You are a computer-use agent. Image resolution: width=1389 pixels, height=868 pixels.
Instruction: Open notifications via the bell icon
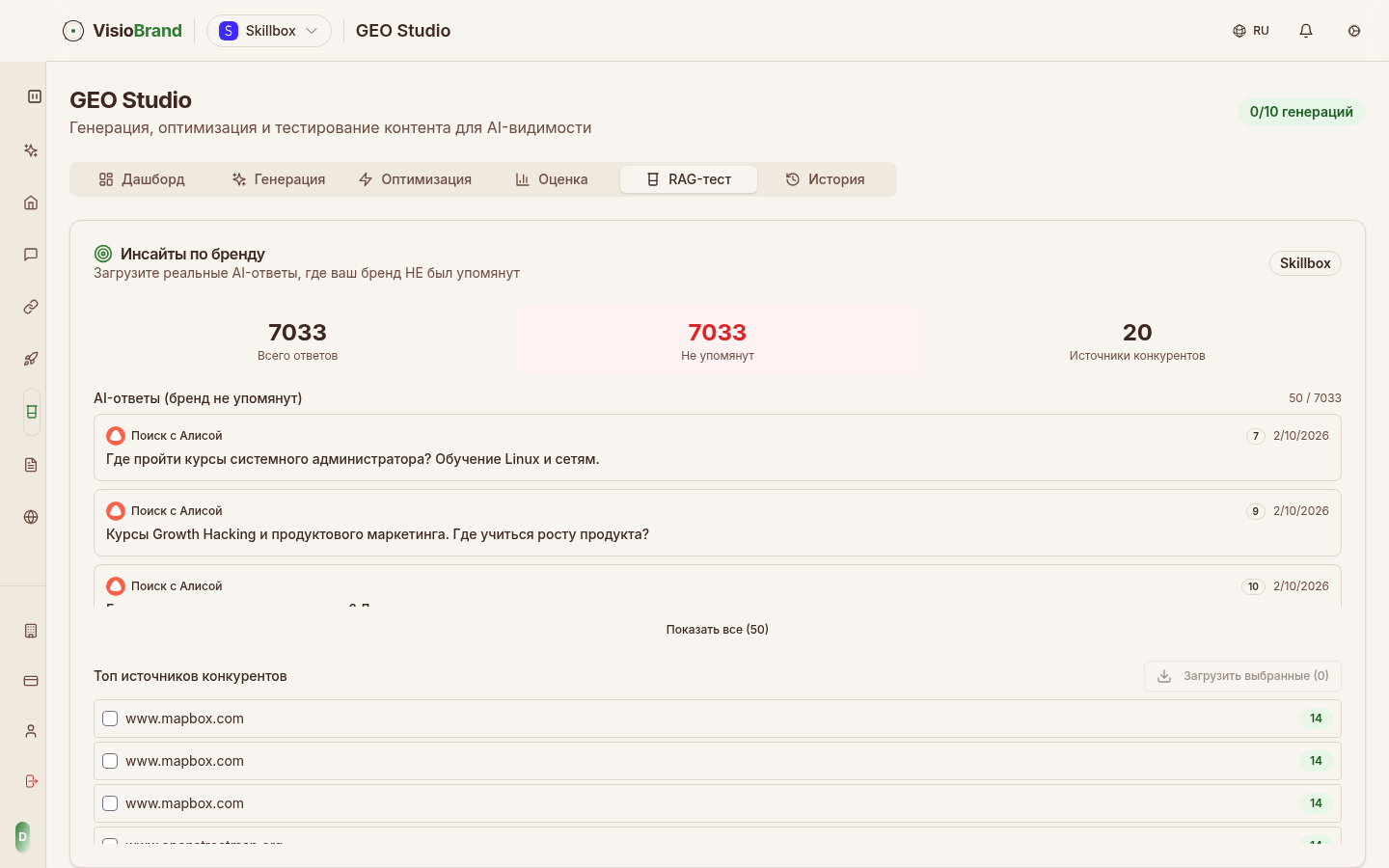pos(1306,31)
